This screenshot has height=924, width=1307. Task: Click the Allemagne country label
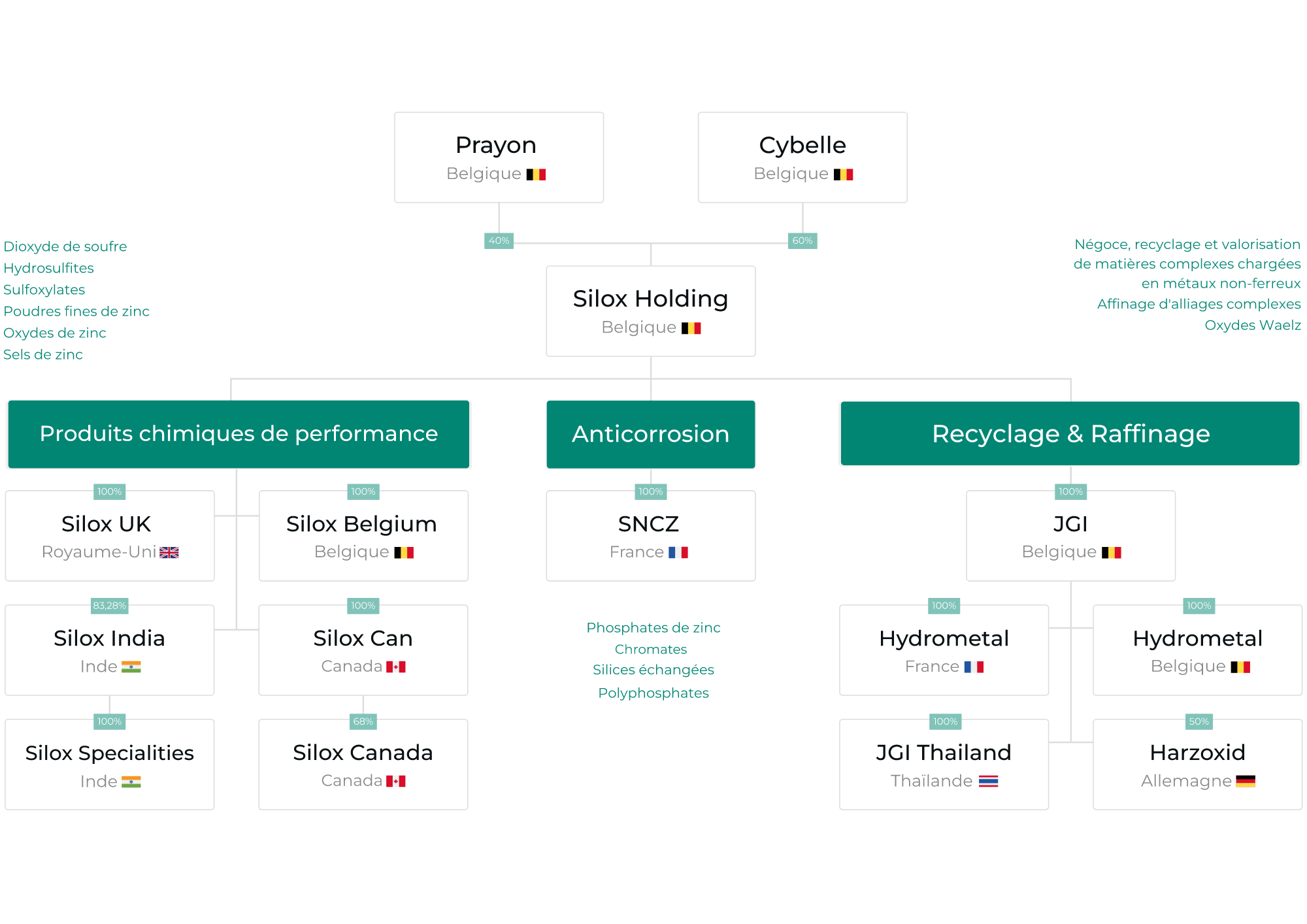pyautogui.click(x=1186, y=781)
